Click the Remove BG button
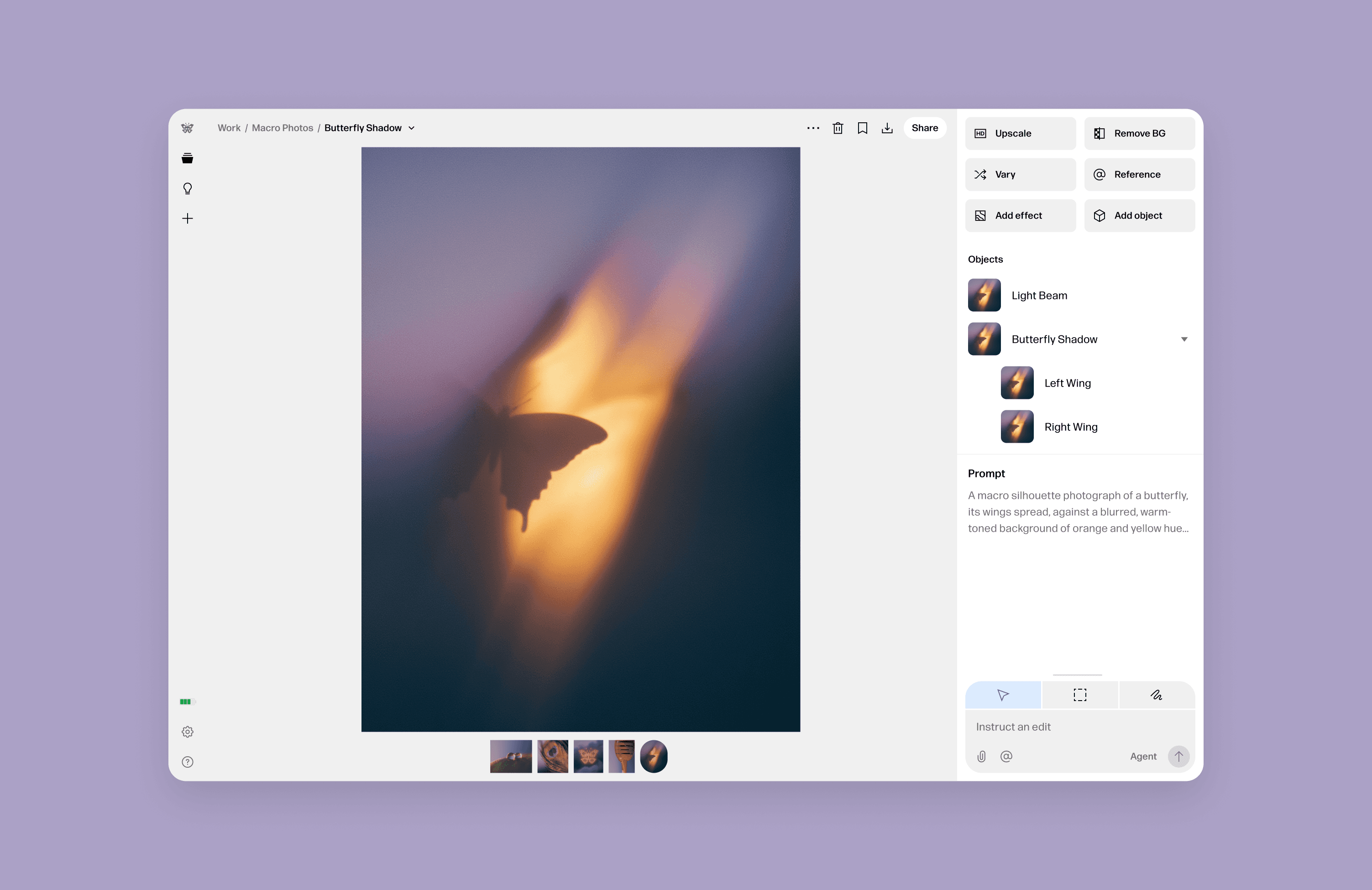The width and height of the screenshot is (1372, 890). (x=1139, y=133)
